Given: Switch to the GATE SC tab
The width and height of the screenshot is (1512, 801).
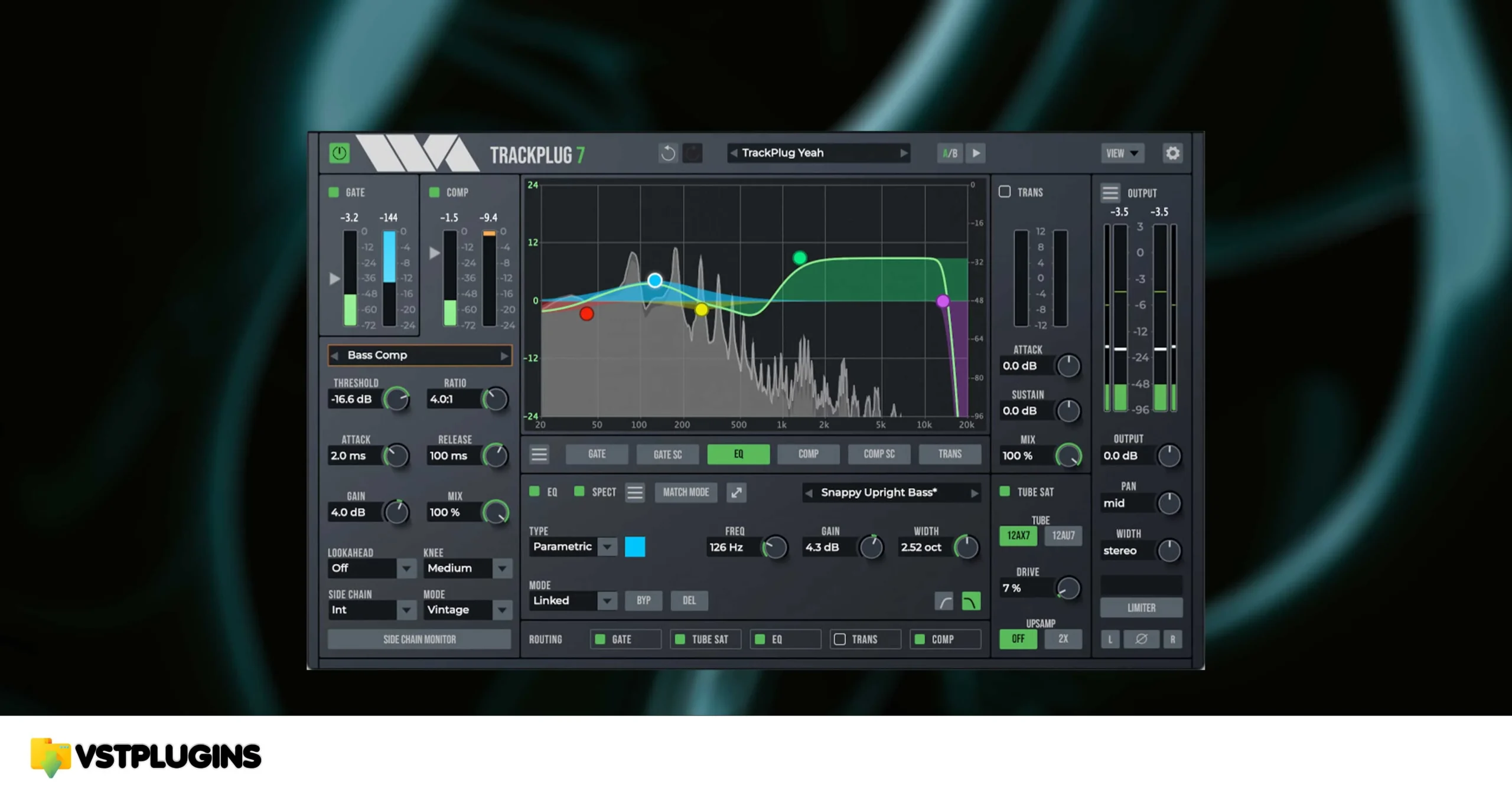Looking at the screenshot, I should (x=667, y=454).
